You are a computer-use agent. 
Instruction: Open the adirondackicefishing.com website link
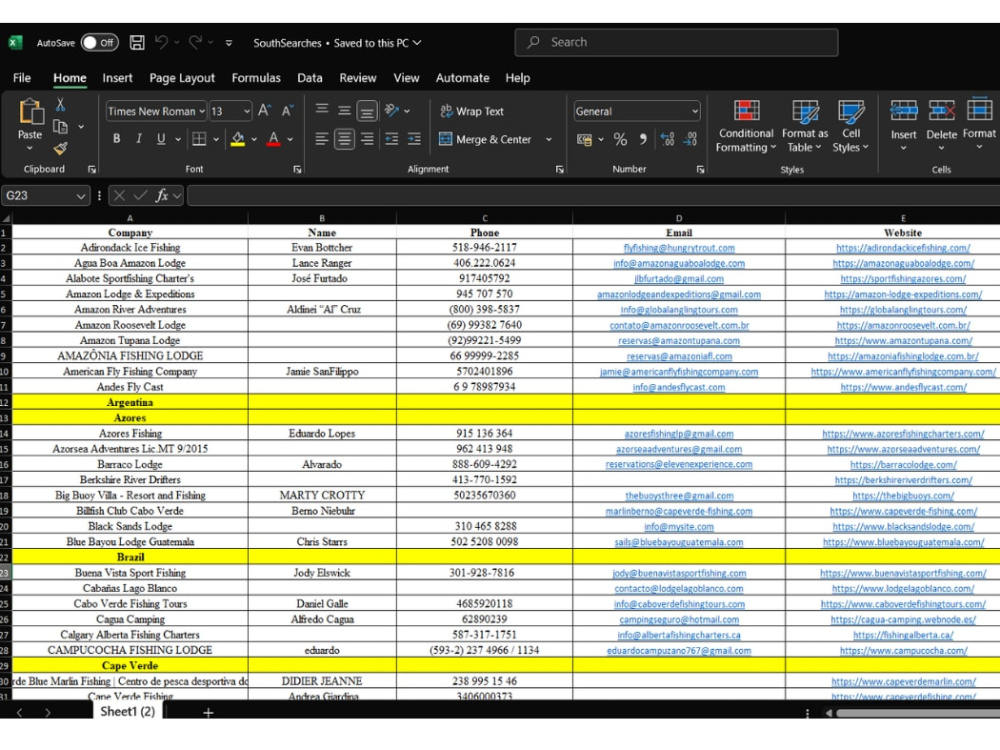click(x=902, y=247)
